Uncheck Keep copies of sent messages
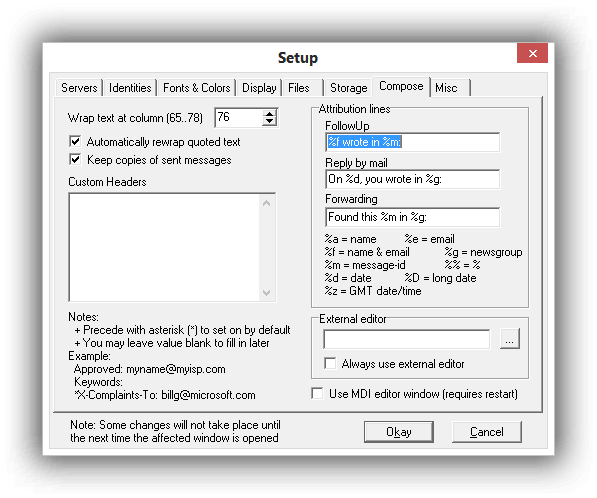The width and height of the screenshot is (597, 498). 75,160
